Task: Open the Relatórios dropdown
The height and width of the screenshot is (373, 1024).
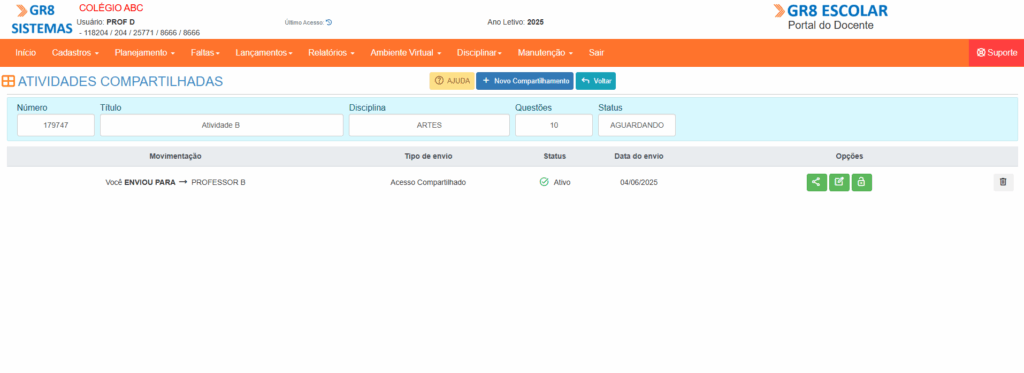Action: click(x=331, y=53)
